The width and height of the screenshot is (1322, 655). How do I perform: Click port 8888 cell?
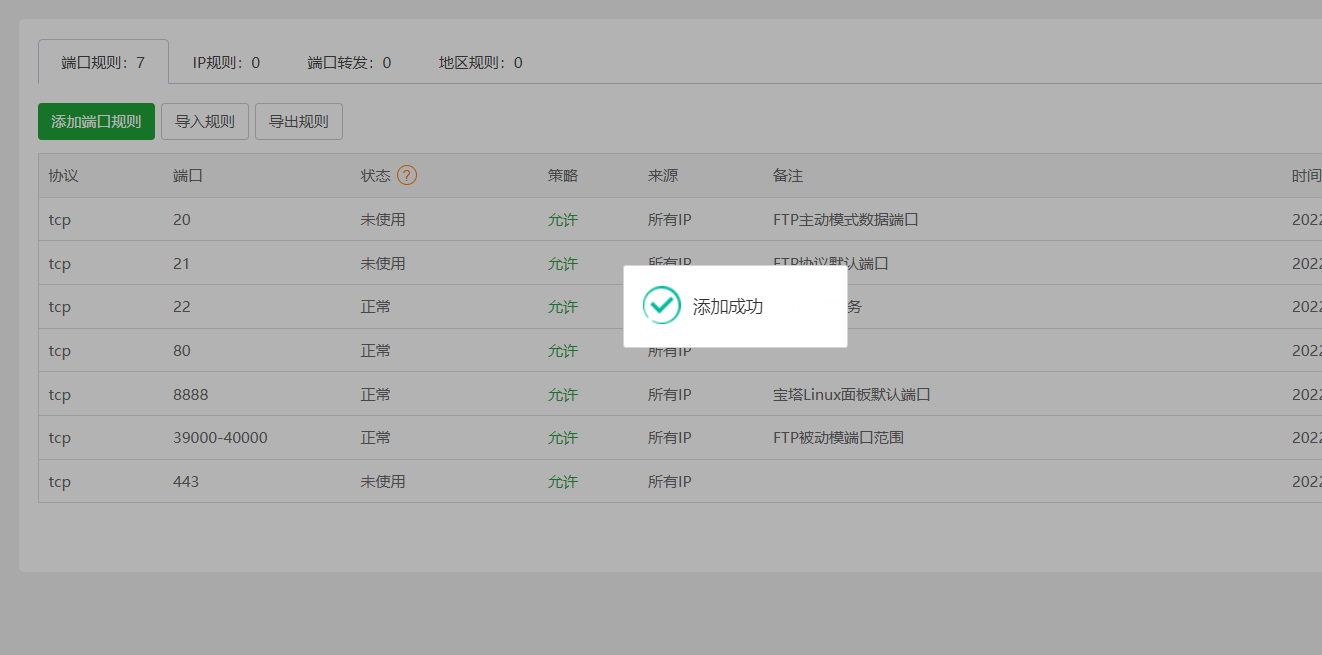tap(191, 394)
